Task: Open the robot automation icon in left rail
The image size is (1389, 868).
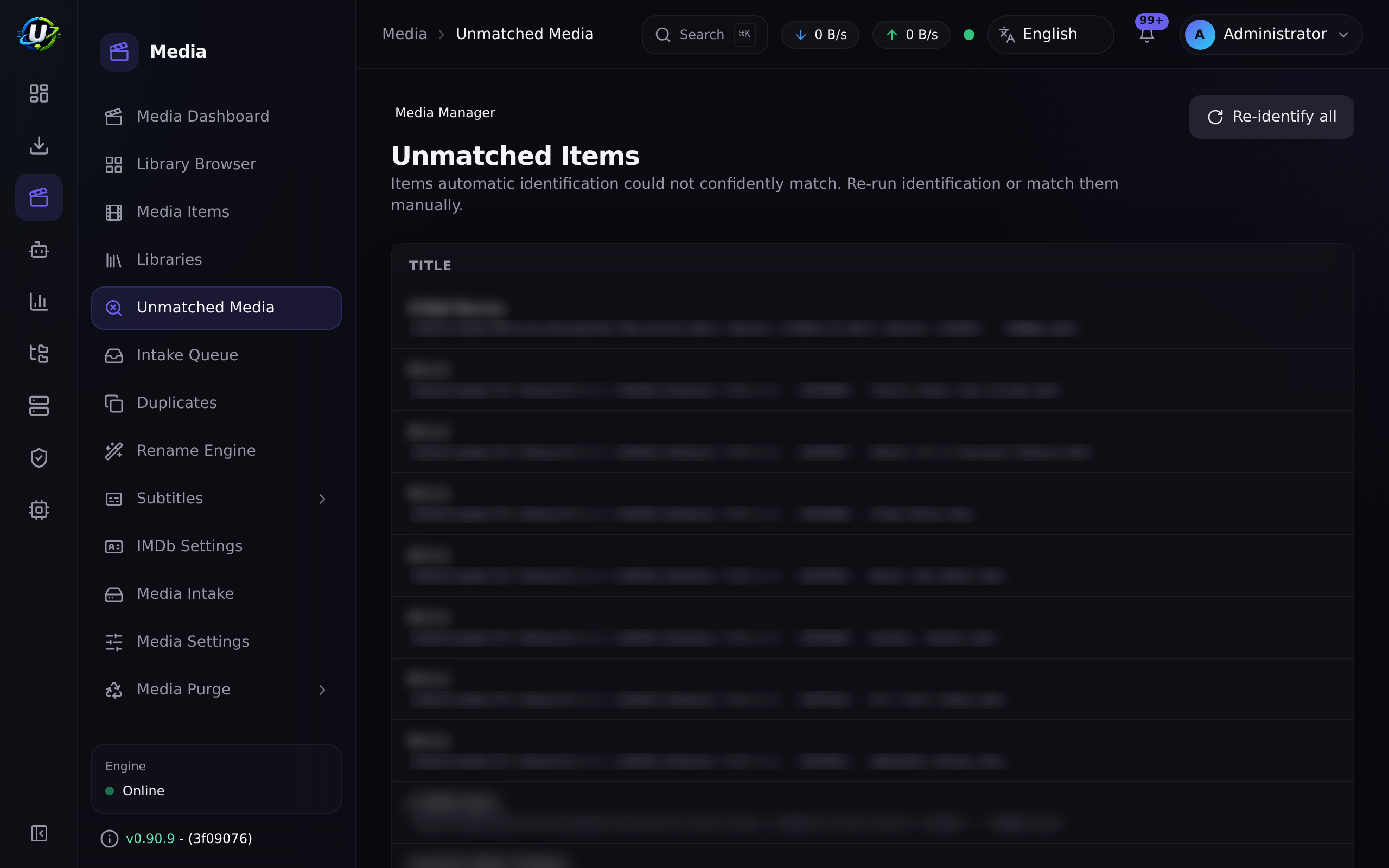Action: coord(39,250)
